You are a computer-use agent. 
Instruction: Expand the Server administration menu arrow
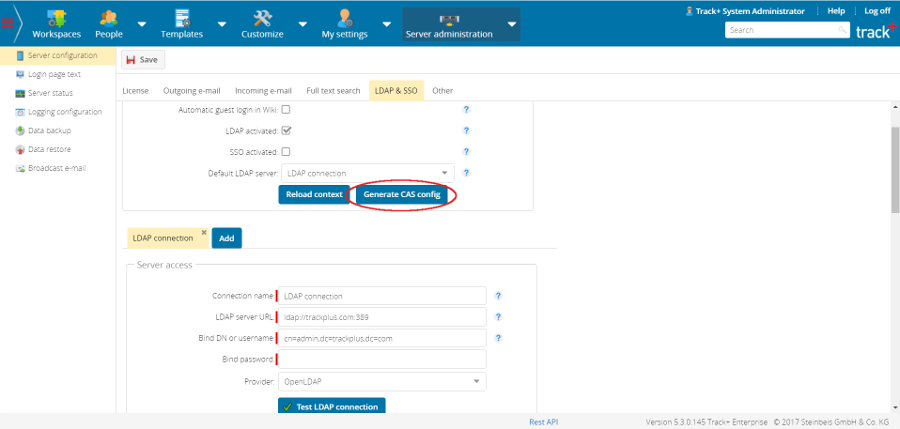pyautogui.click(x=512, y=24)
